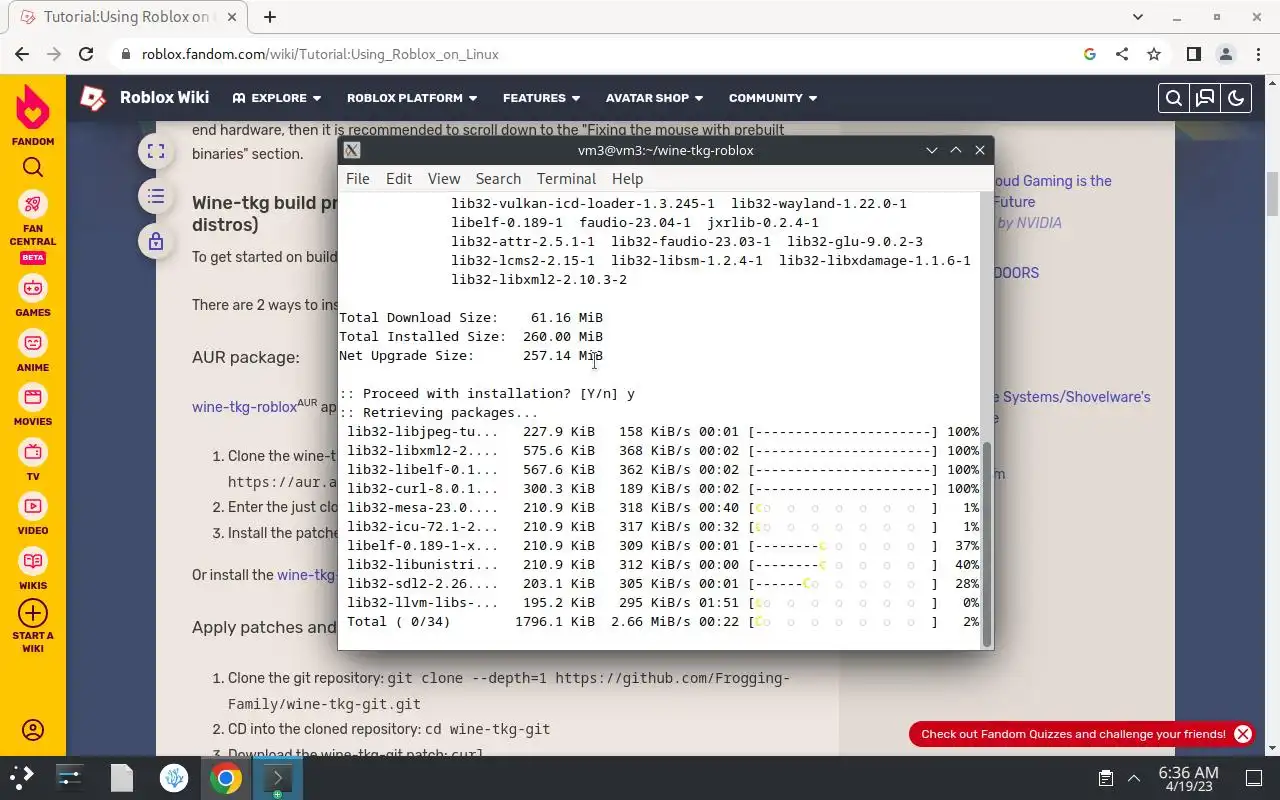Open wiki search magnifier in header
1280x800 pixels.
point(1174,98)
